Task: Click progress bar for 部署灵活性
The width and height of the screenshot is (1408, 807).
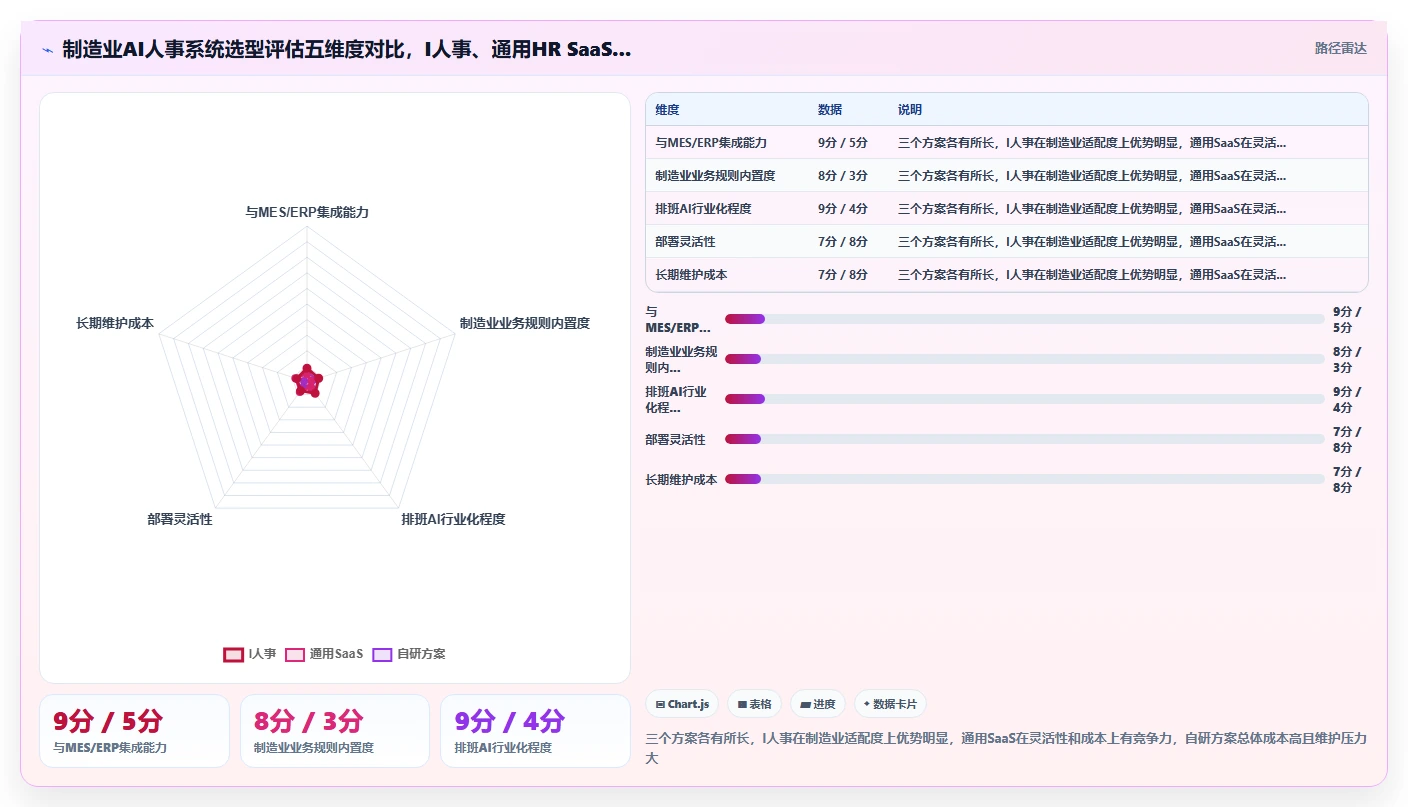Action: (1024, 439)
